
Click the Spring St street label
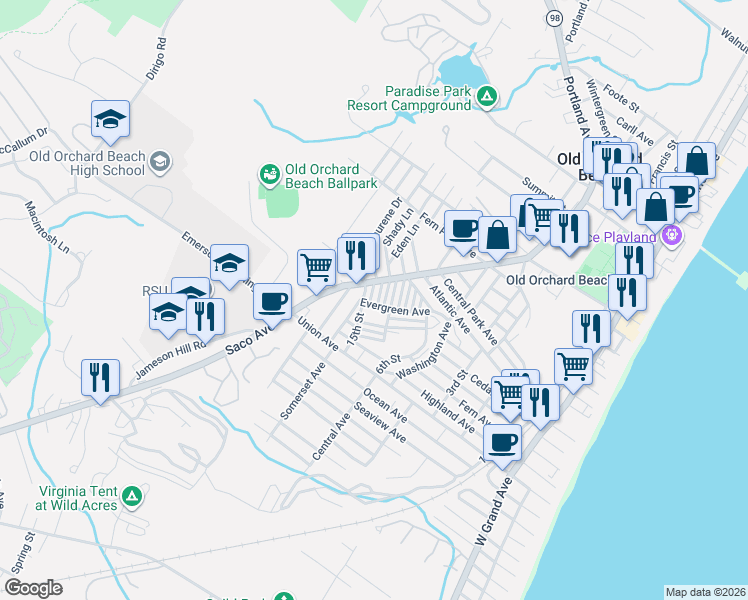point(23,553)
